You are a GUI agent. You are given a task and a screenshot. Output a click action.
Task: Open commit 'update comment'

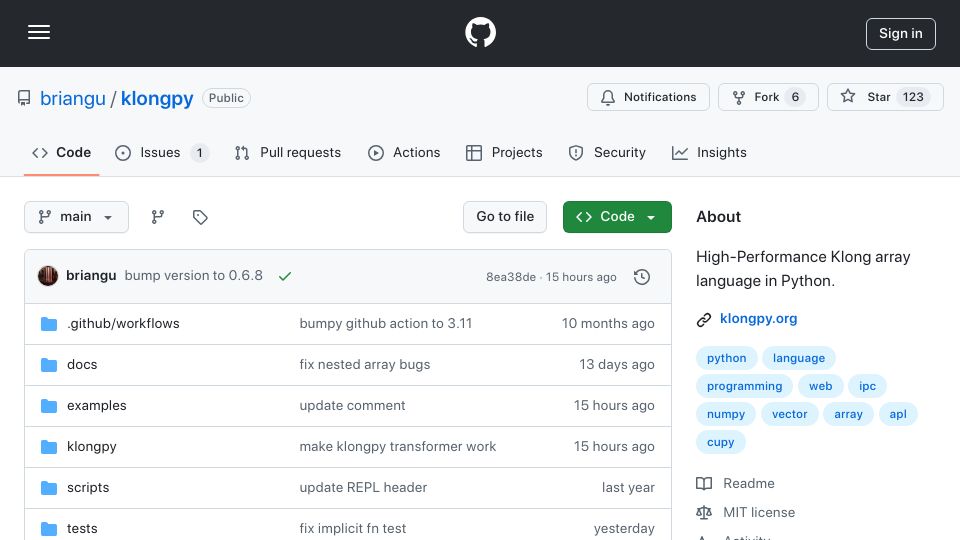pyautogui.click(x=352, y=405)
